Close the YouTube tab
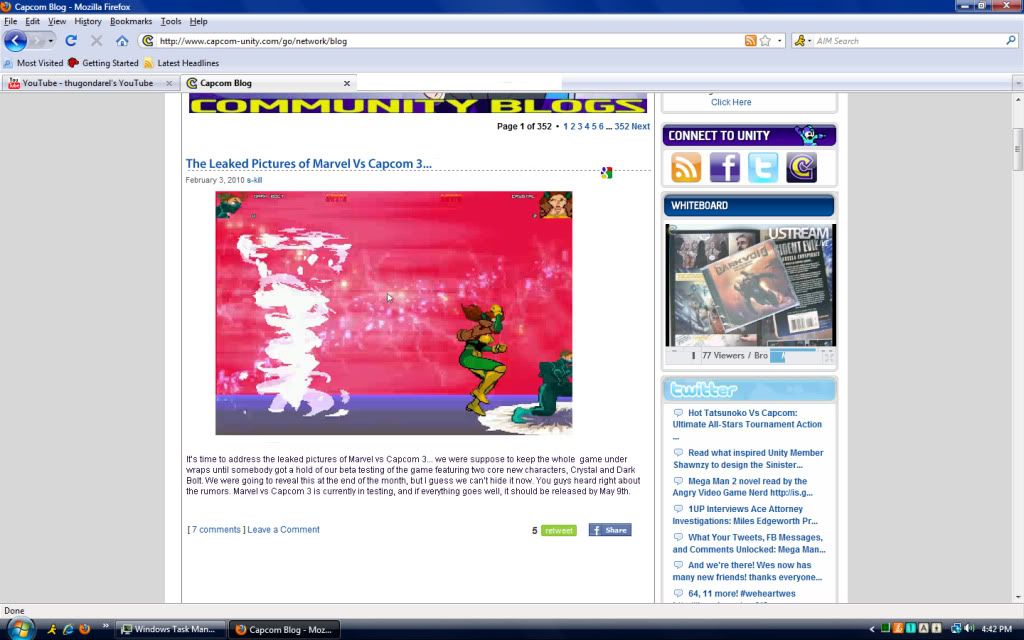This screenshot has height=640, width=1024. click(x=169, y=84)
